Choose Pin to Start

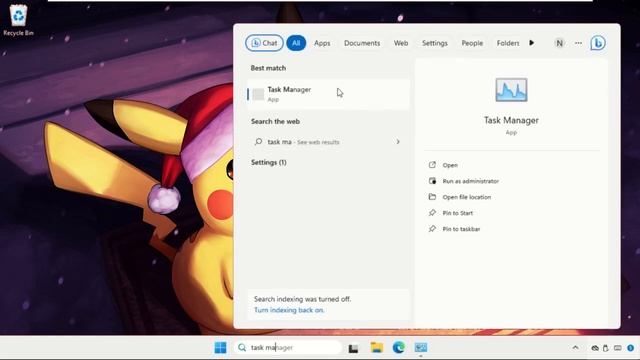pos(458,213)
